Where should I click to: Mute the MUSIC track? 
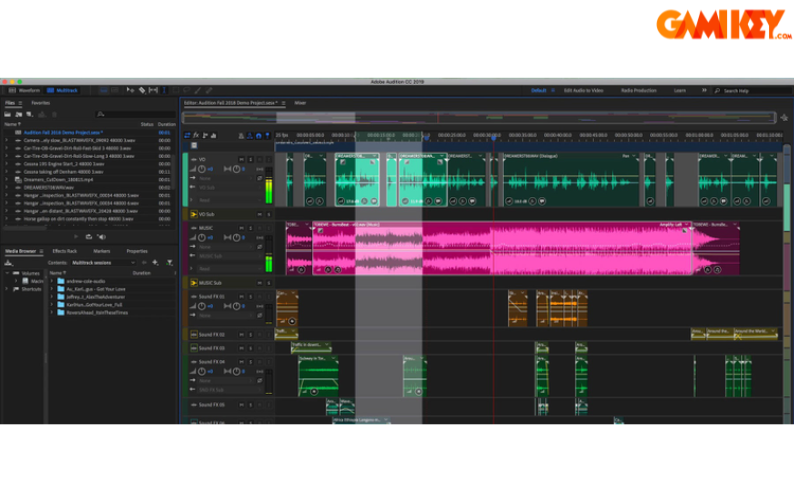click(241, 228)
